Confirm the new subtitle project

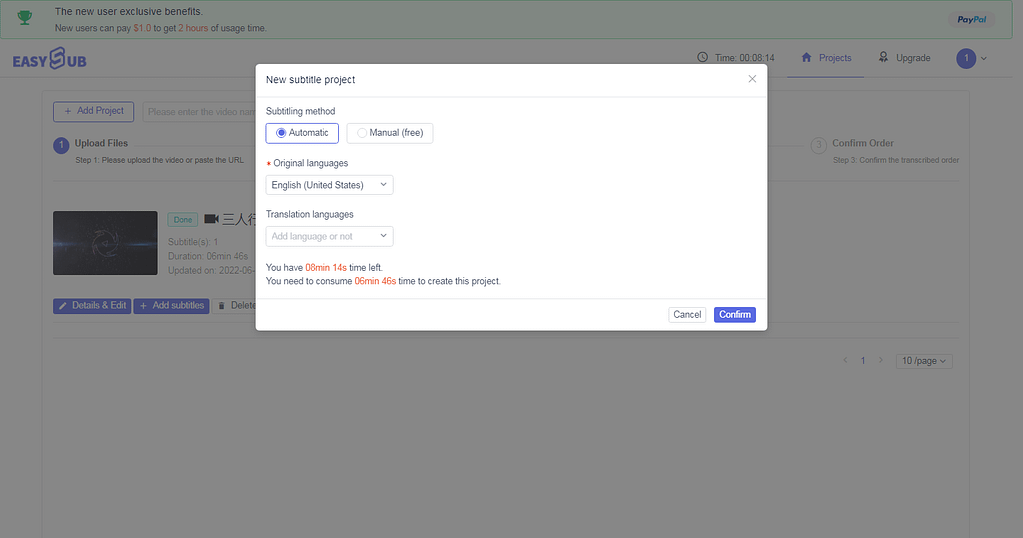[735, 314]
